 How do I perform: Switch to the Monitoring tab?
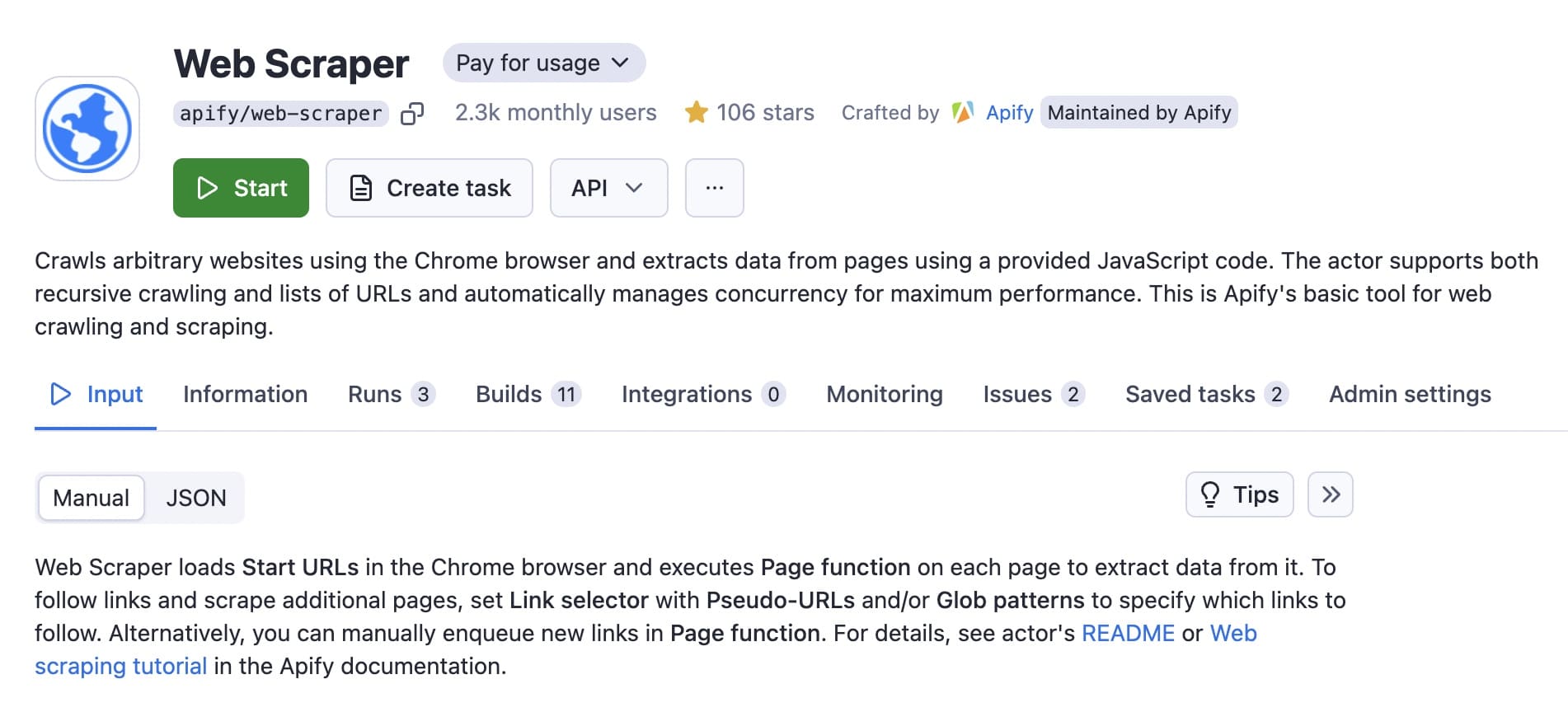[885, 394]
